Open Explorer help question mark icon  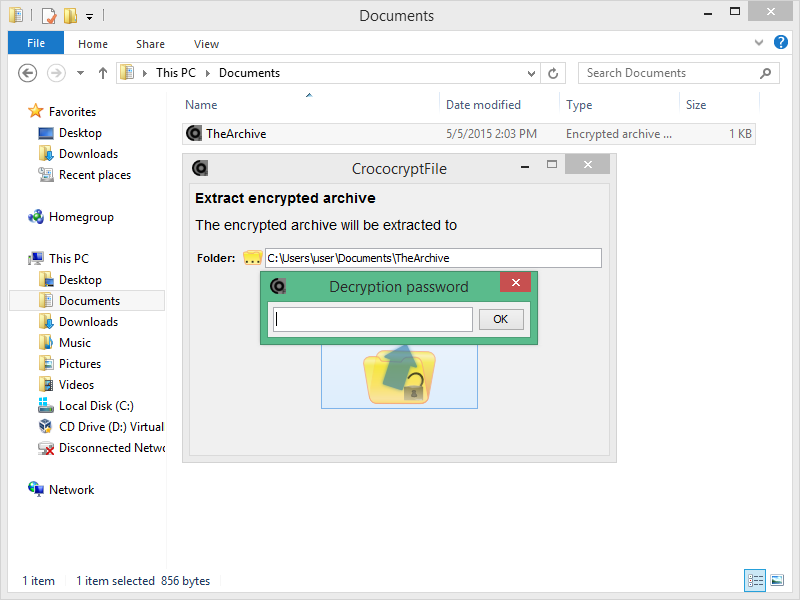[780, 44]
